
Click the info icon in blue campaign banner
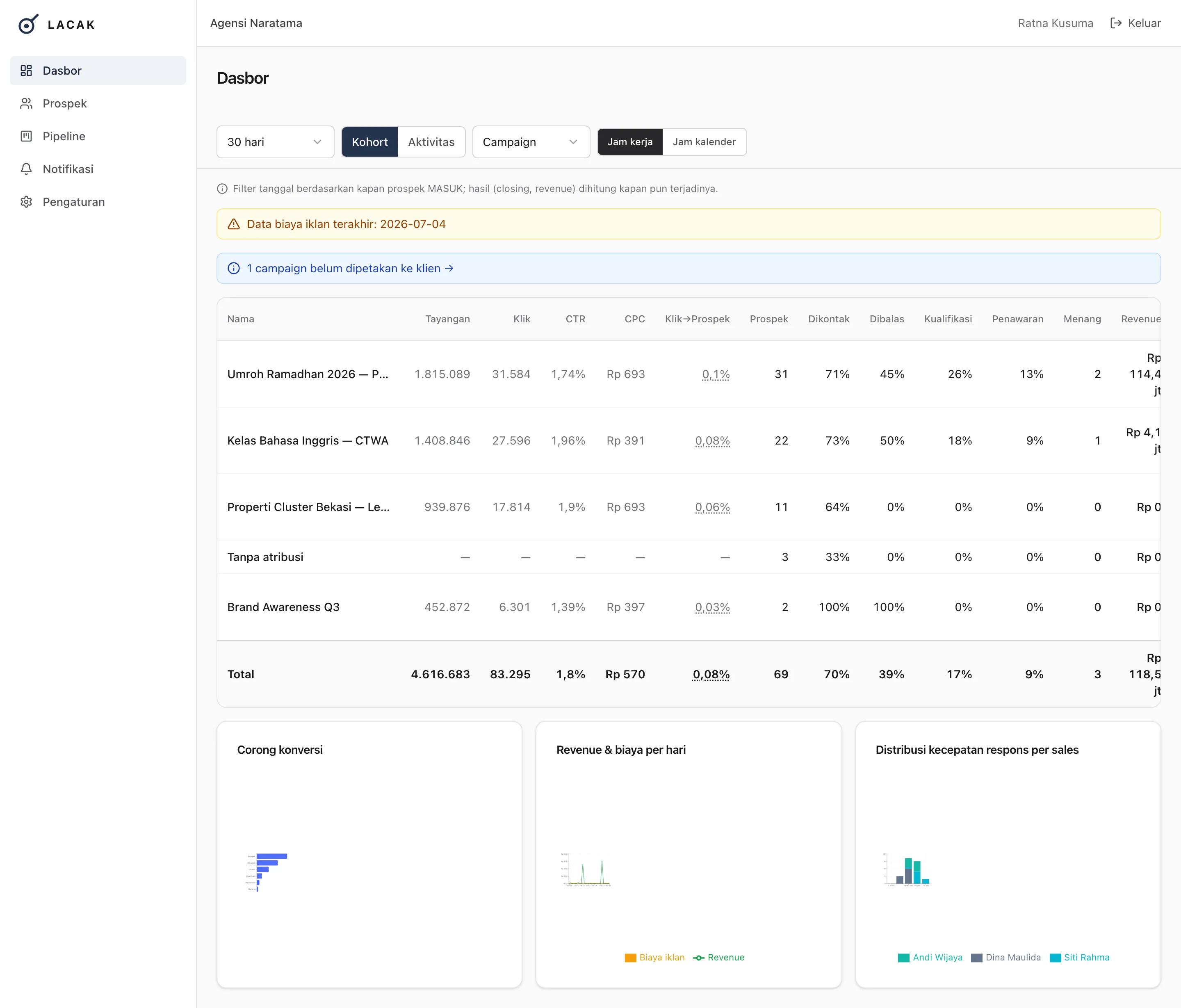234,269
